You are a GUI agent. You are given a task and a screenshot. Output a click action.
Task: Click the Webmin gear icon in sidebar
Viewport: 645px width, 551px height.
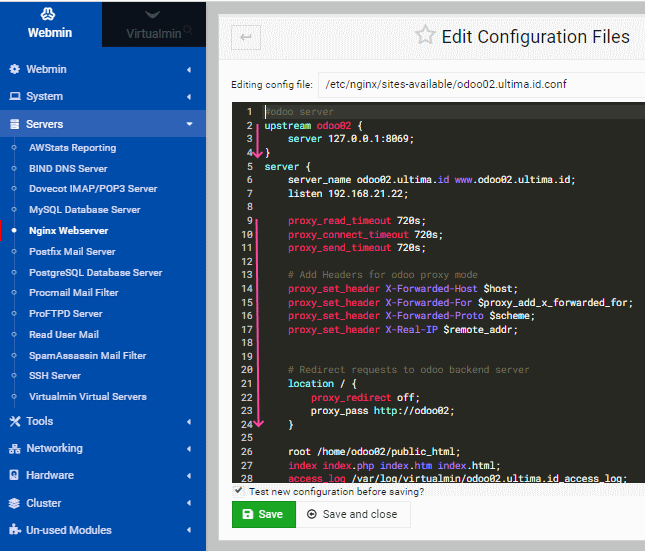14,69
